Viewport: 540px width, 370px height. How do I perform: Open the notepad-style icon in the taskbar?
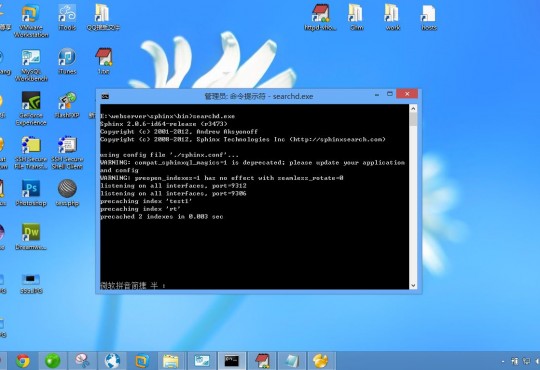coord(292,361)
